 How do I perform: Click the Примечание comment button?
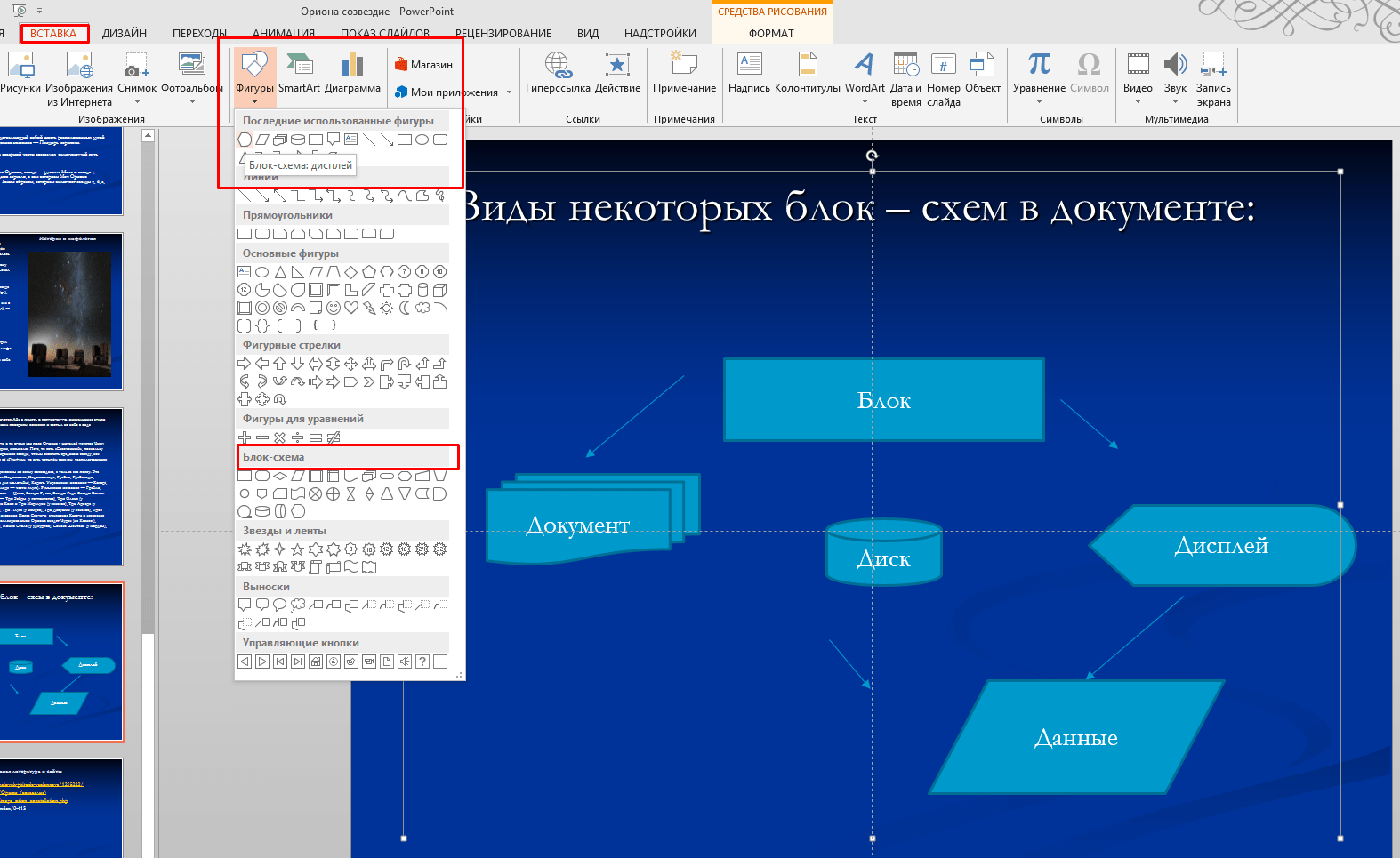click(x=684, y=73)
